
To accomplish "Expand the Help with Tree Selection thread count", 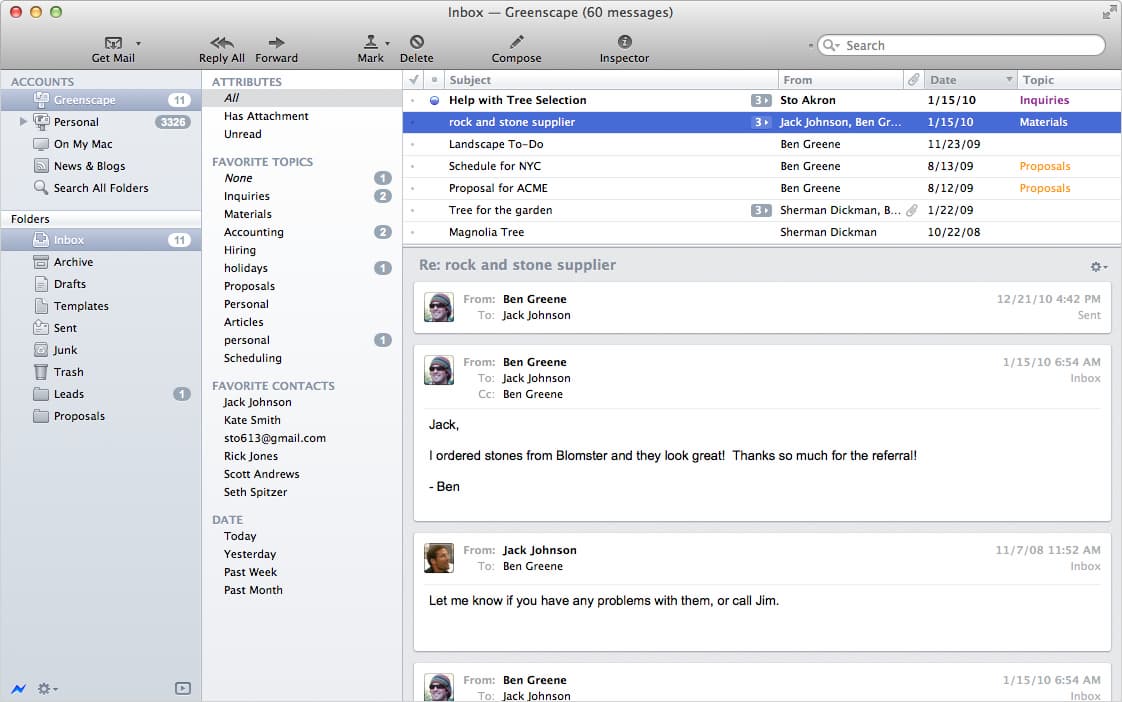I will point(761,100).
